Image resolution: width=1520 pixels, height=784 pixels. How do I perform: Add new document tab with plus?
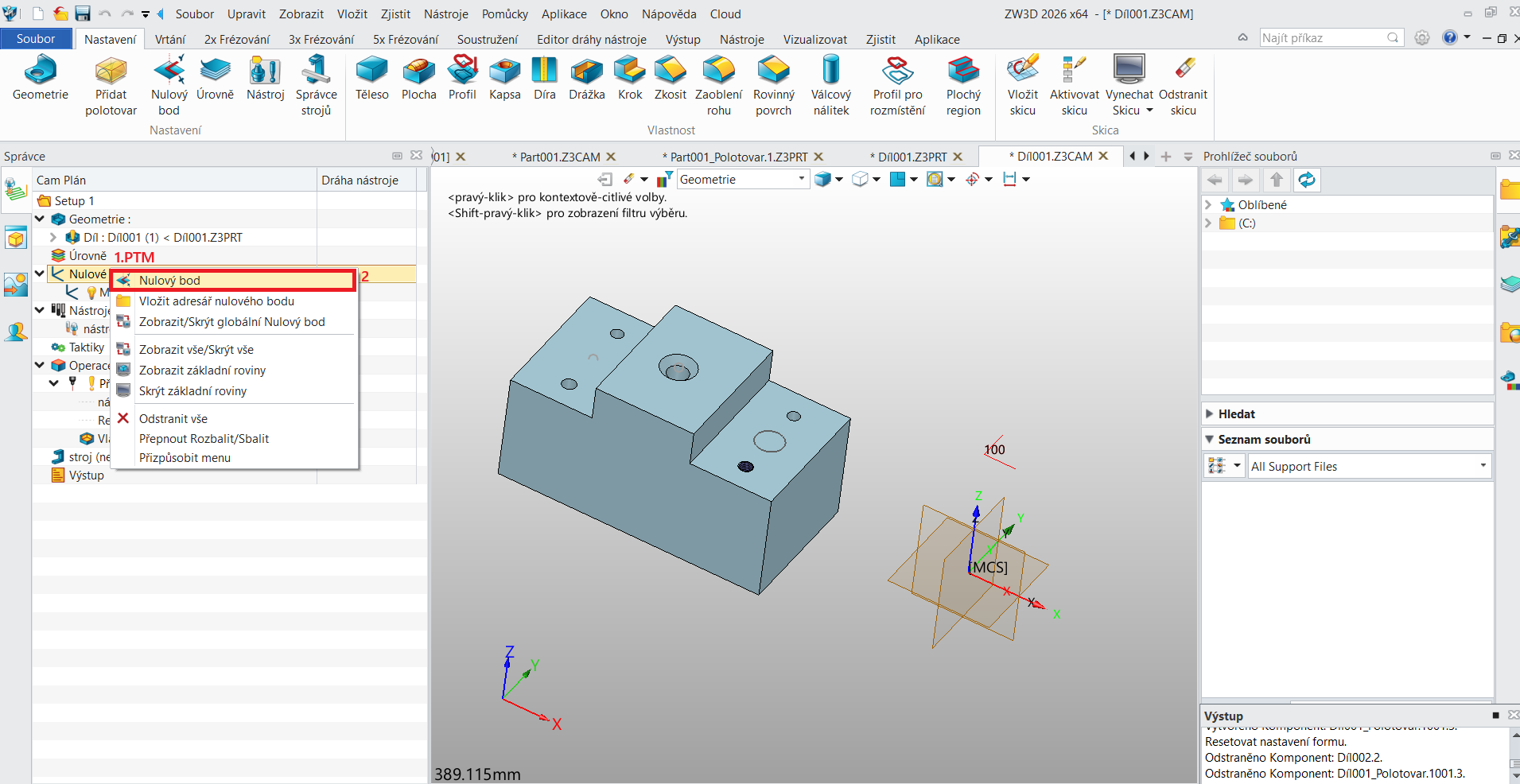click(x=1166, y=157)
